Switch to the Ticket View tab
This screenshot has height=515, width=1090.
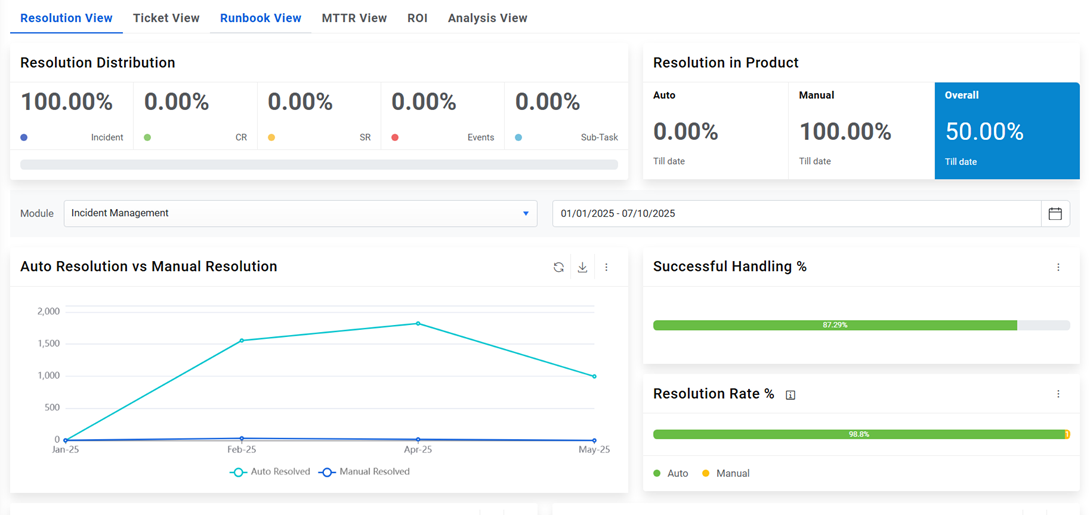coord(166,18)
